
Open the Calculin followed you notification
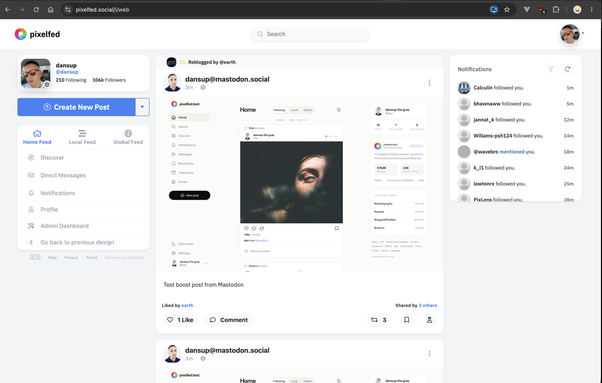click(516, 88)
